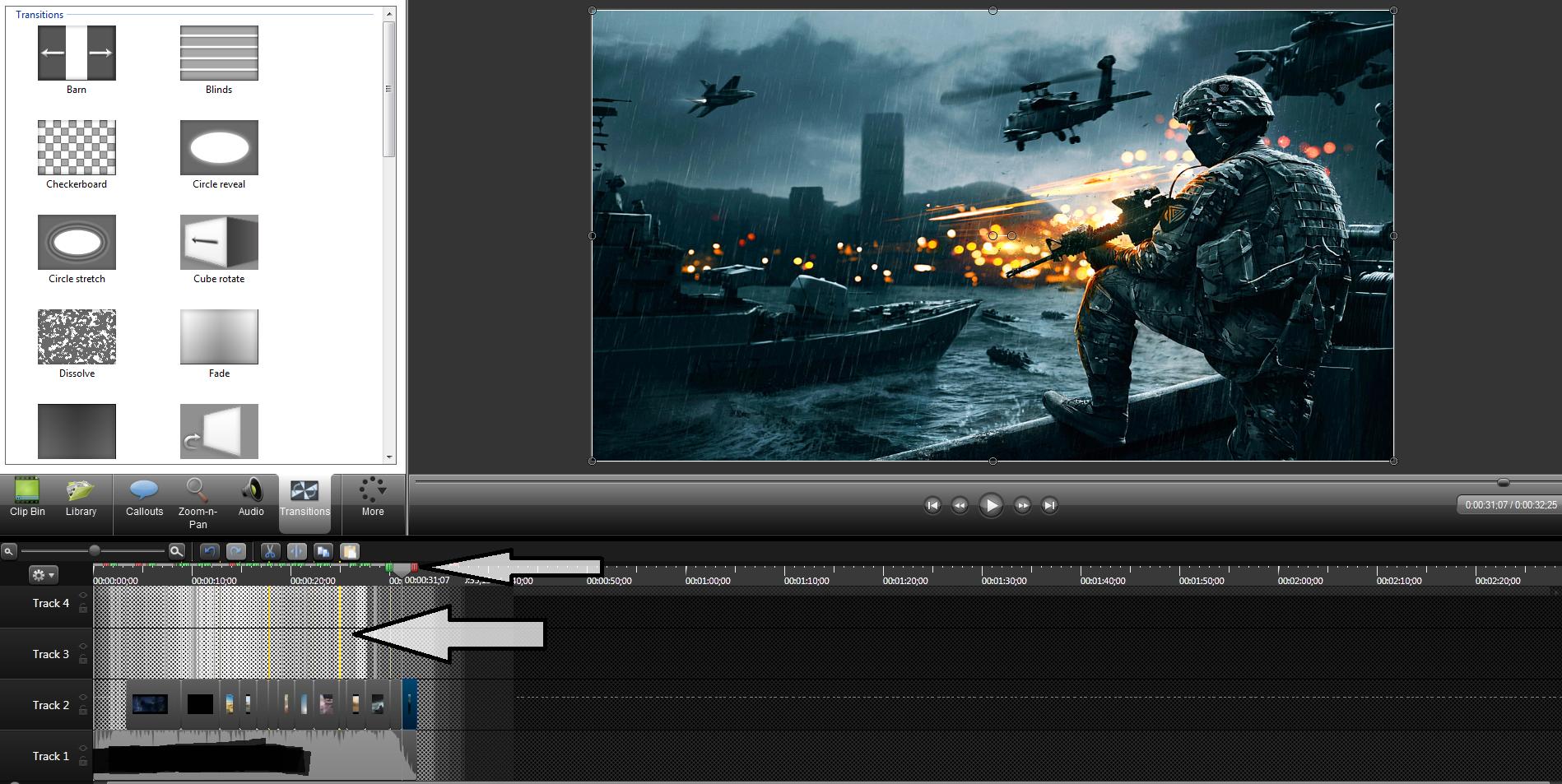The width and height of the screenshot is (1562, 784).
Task: Select the Track 3 label
Action: [x=51, y=654]
